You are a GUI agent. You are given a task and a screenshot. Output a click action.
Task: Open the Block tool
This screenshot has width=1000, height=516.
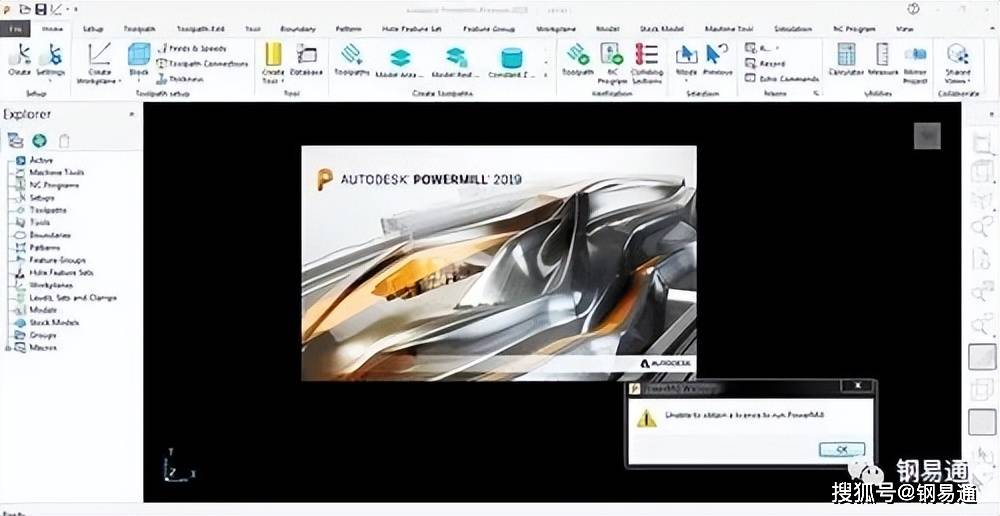[x=138, y=61]
